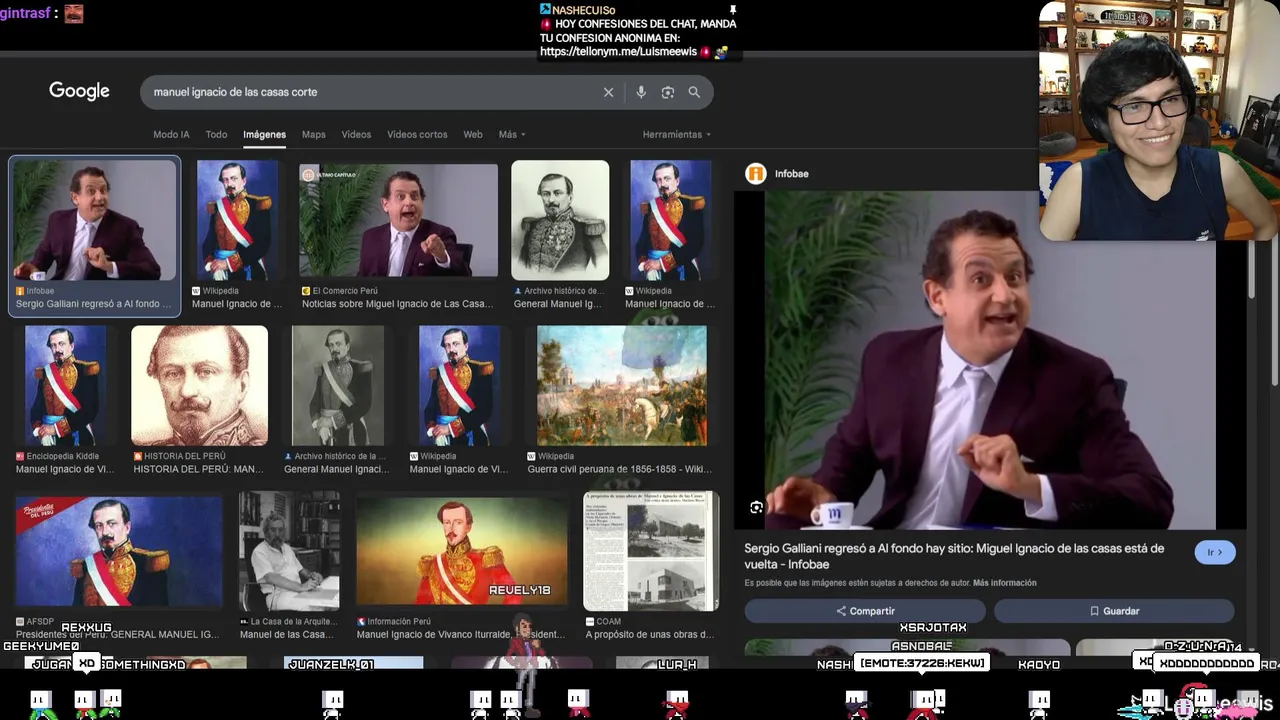Screen dimensions: 1280x720
Task: Open the HISTORIA DEL PERÚ sepia portrait result
Action: coord(199,385)
